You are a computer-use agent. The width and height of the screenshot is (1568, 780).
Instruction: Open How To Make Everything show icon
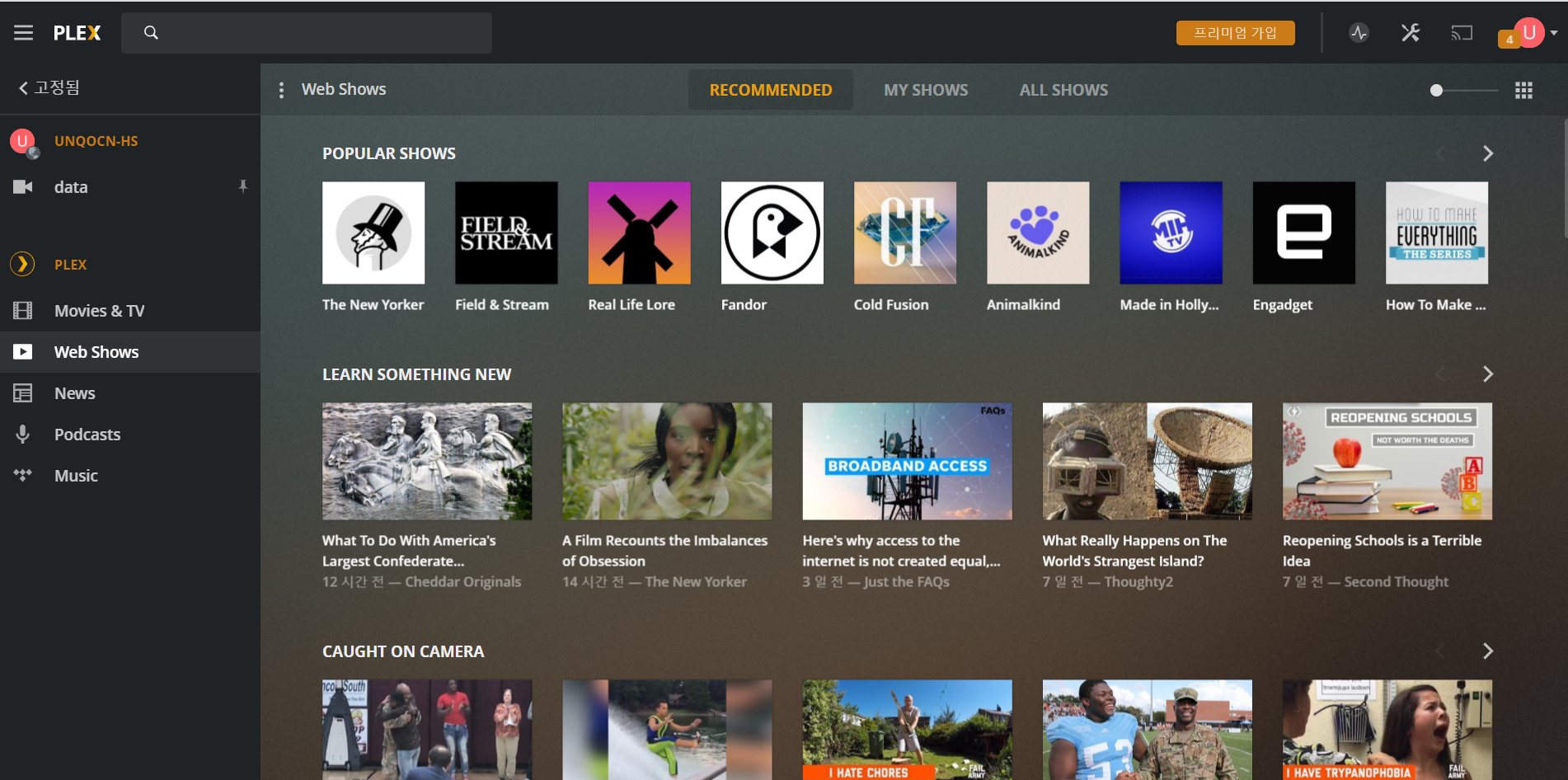(x=1437, y=233)
